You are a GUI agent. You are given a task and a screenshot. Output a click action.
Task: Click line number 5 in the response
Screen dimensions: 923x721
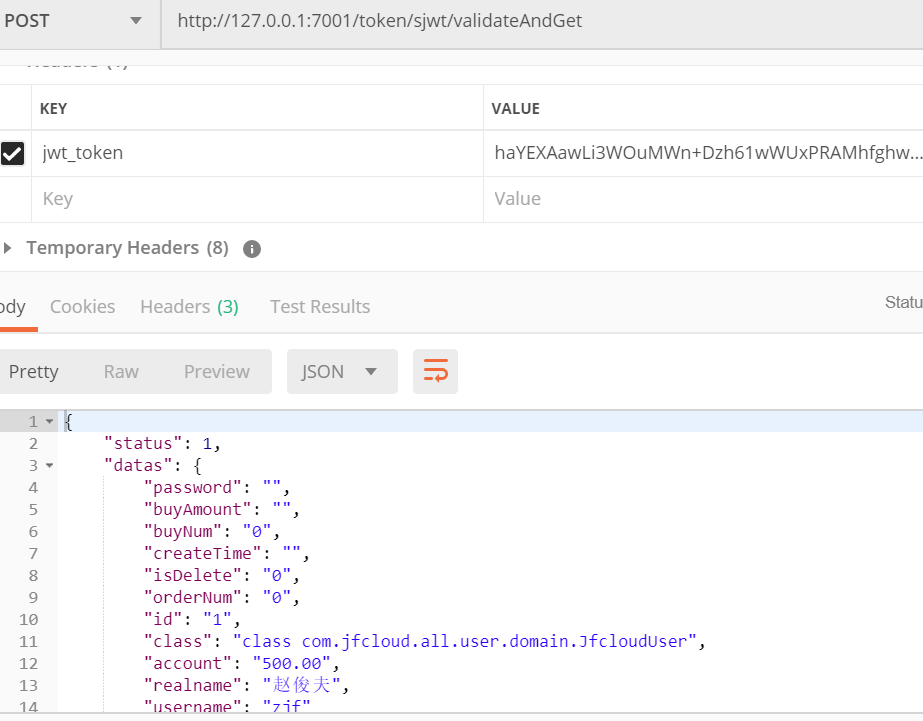[x=33, y=509]
